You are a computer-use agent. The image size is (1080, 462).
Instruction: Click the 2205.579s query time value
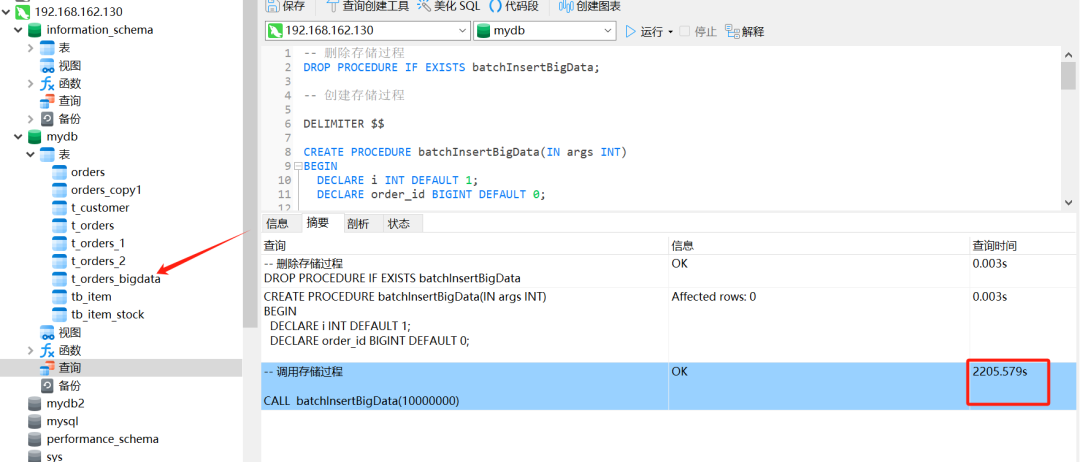pyautogui.click(x=1000, y=372)
